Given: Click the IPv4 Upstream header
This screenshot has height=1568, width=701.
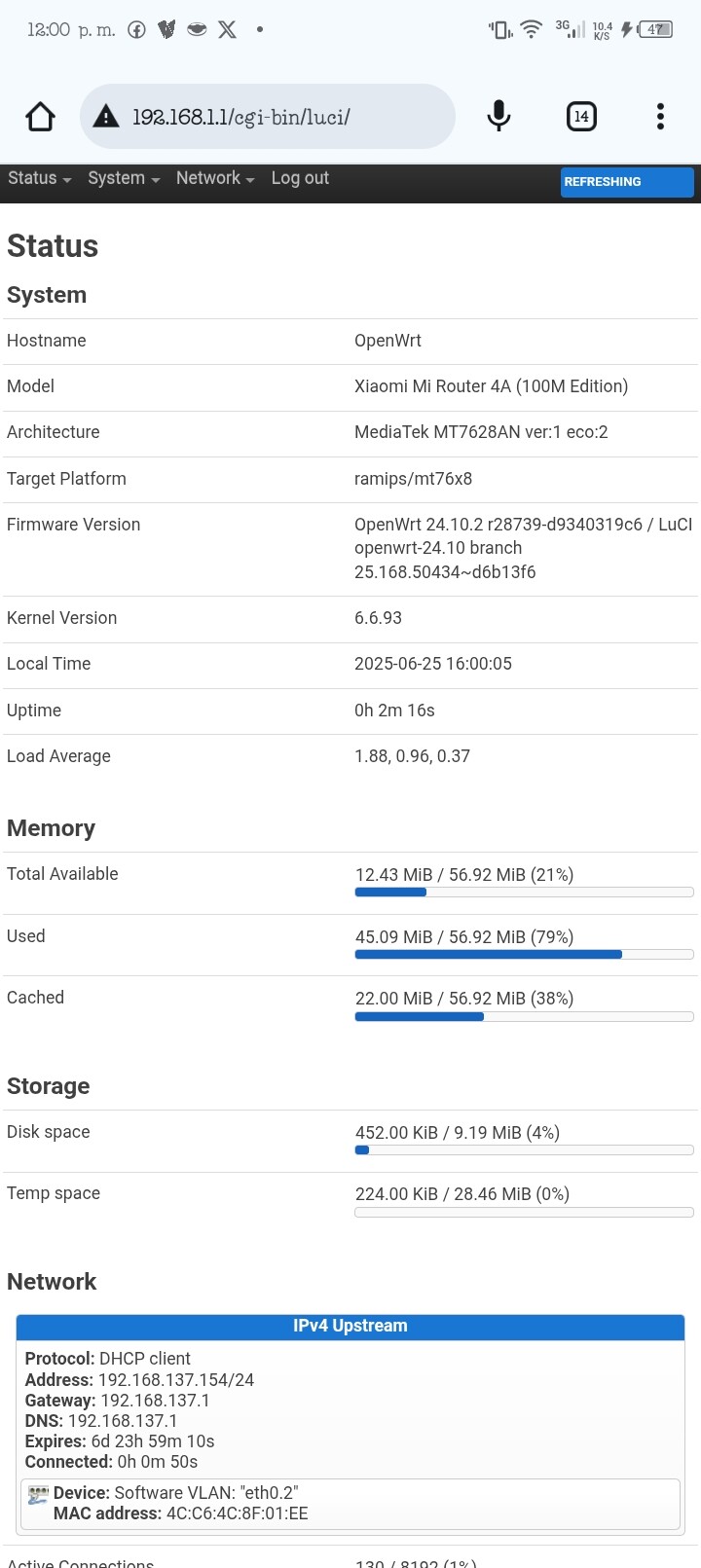Looking at the screenshot, I should 350,1326.
